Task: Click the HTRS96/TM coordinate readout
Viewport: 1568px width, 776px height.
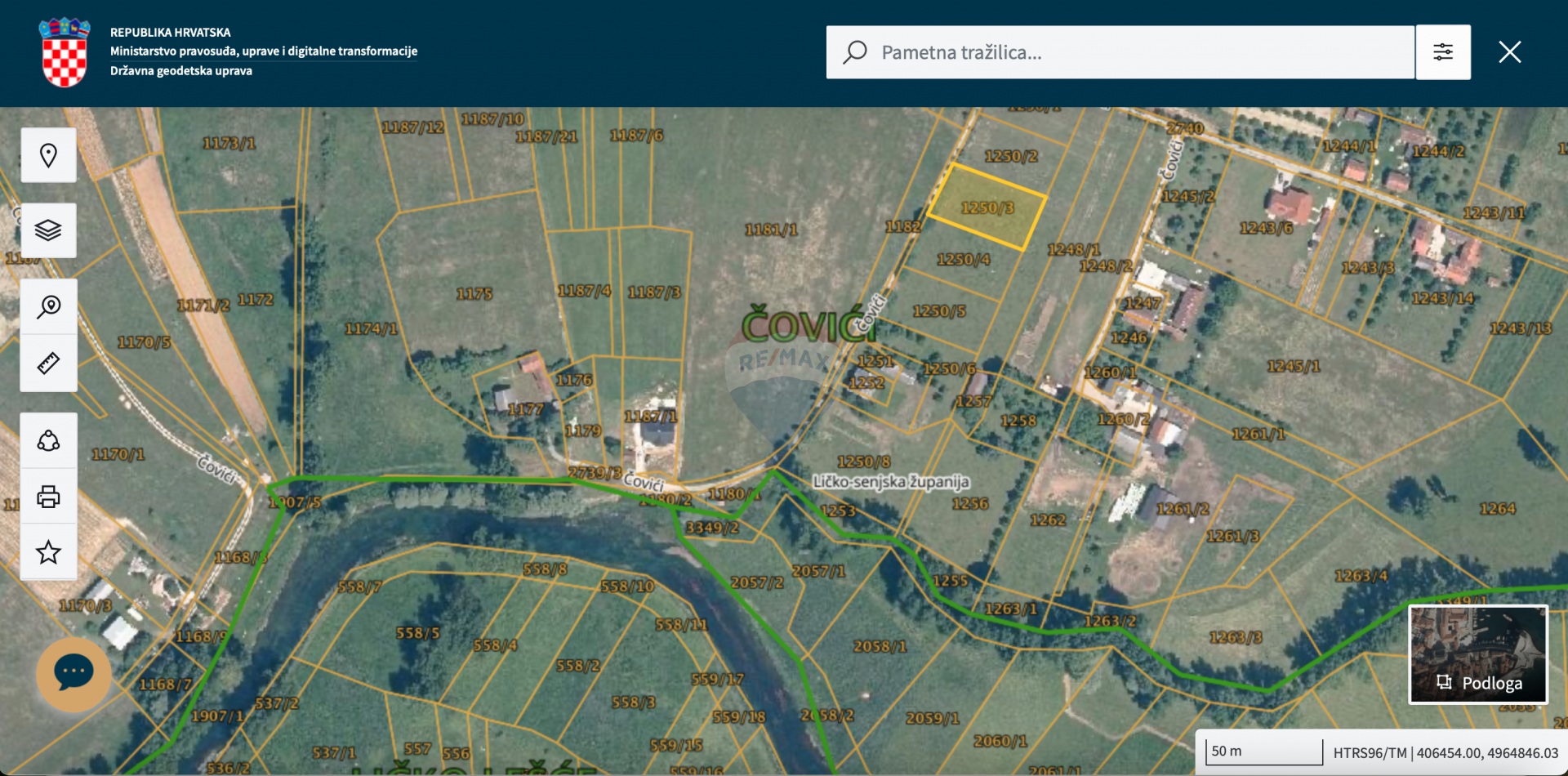Action: tap(1445, 752)
